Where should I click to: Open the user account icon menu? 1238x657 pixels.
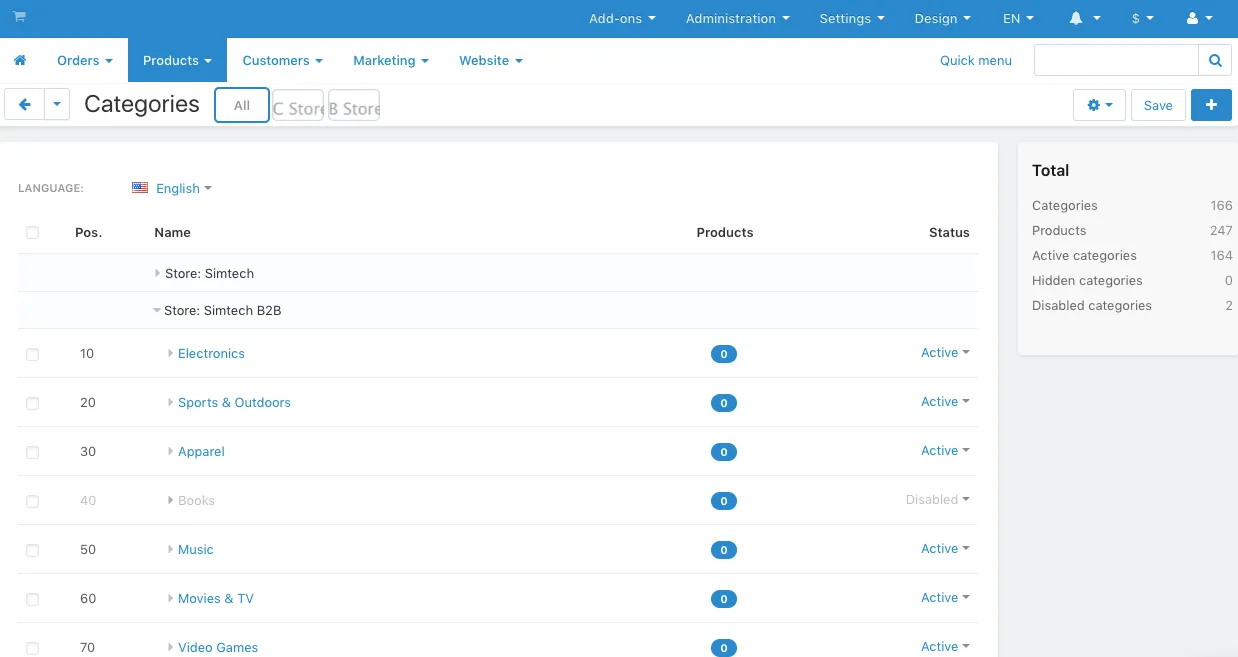tap(1195, 18)
